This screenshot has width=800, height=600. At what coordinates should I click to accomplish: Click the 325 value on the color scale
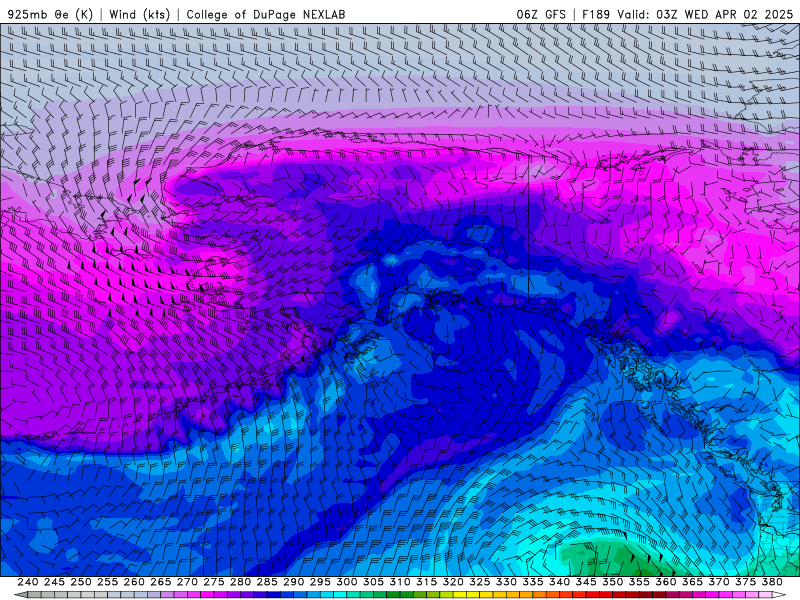pyautogui.click(x=480, y=582)
